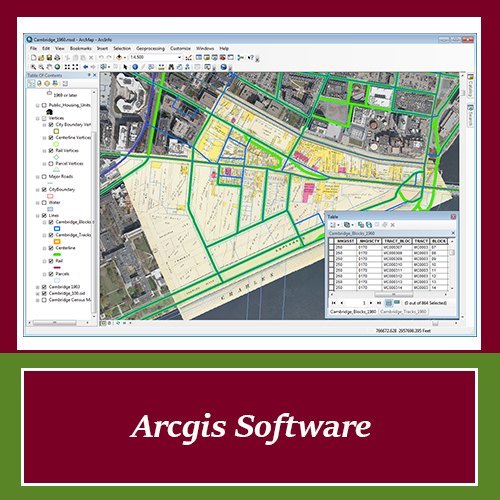Screen dimensions: 500x500
Task: Open the Geoprocessing menu
Action: click(x=150, y=48)
